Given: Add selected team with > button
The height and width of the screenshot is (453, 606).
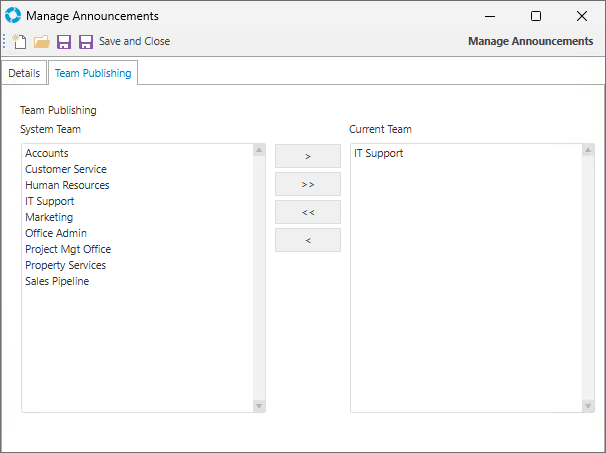Looking at the screenshot, I should (x=308, y=156).
